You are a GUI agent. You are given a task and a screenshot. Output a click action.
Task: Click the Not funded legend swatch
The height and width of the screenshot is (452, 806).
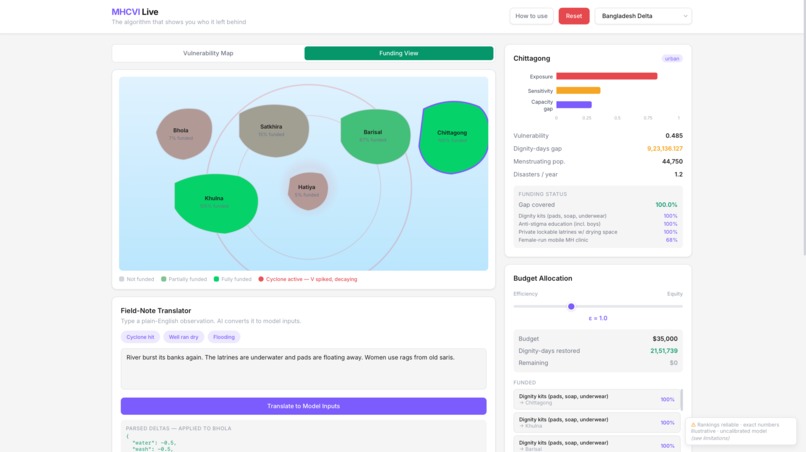tap(122, 279)
